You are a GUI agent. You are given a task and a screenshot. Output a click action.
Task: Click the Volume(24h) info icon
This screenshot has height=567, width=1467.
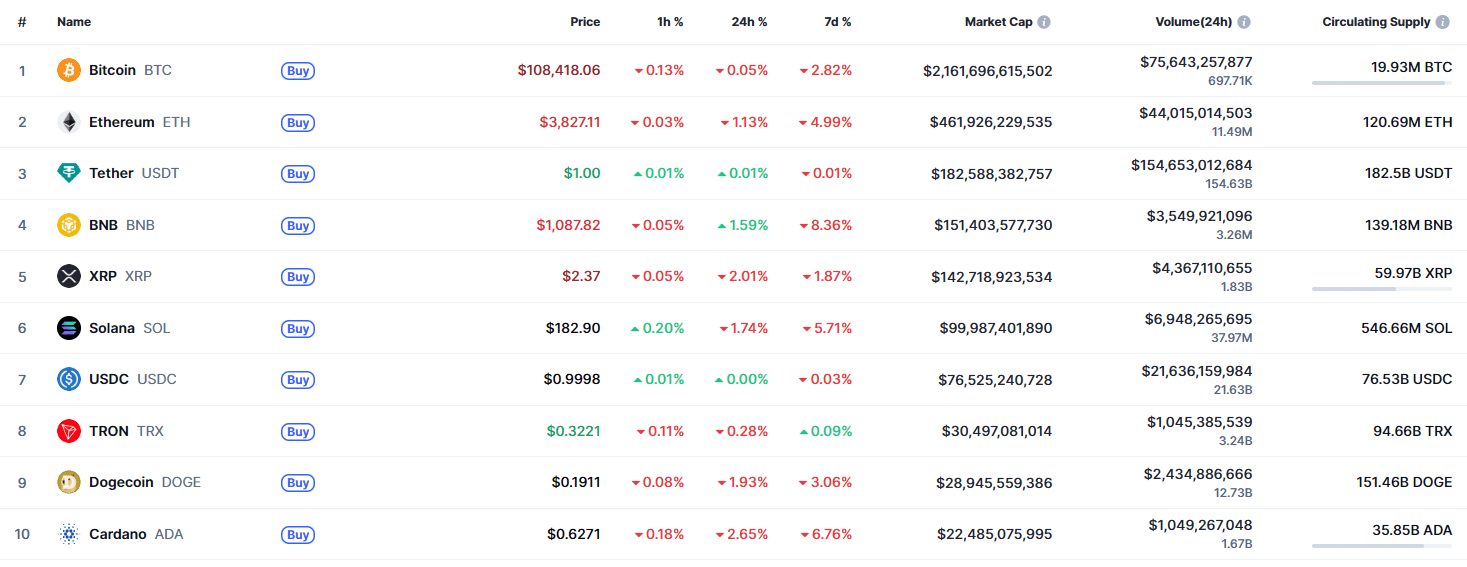[x=1244, y=22]
